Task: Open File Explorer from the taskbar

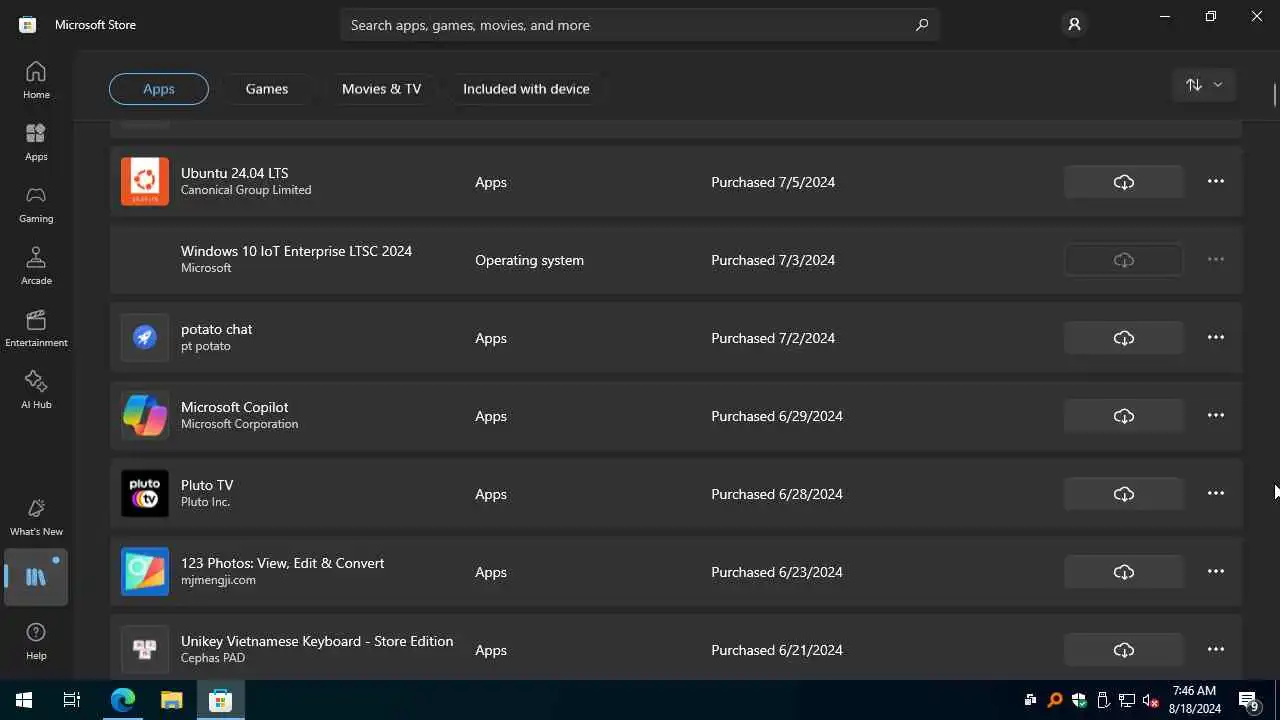Action: click(172, 700)
